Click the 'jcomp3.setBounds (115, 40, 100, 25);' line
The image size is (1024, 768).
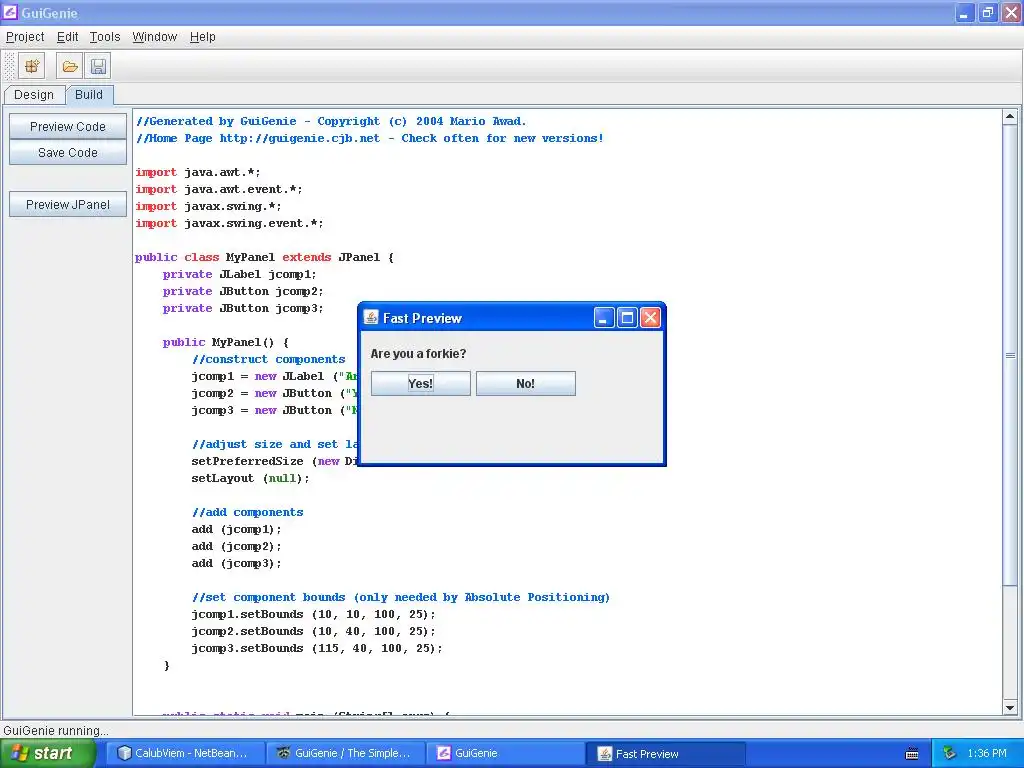(x=317, y=648)
